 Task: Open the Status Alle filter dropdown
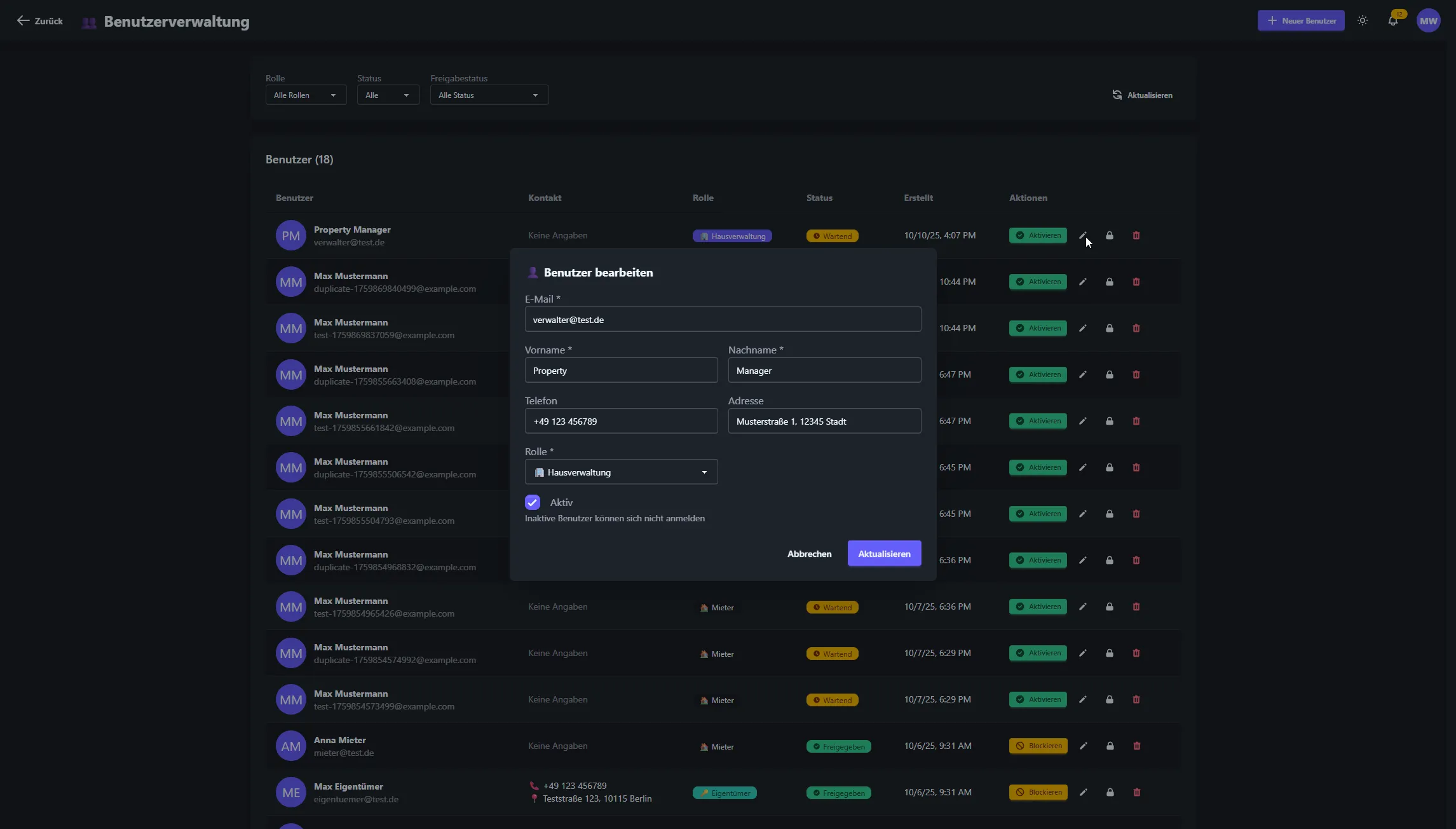pyautogui.click(x=388, y=95)
